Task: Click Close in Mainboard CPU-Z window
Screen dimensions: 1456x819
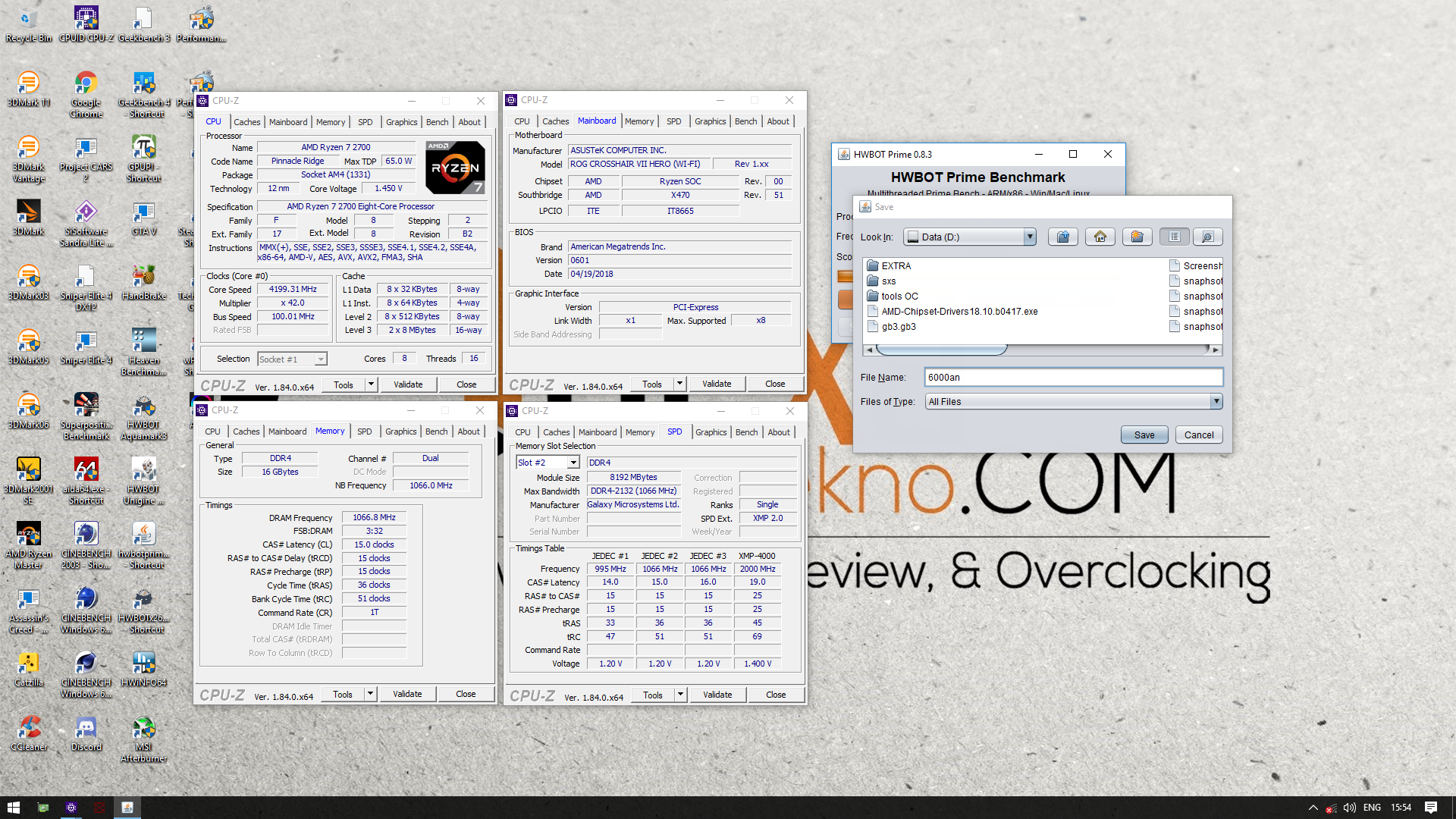Action: [x=775, y=384]
